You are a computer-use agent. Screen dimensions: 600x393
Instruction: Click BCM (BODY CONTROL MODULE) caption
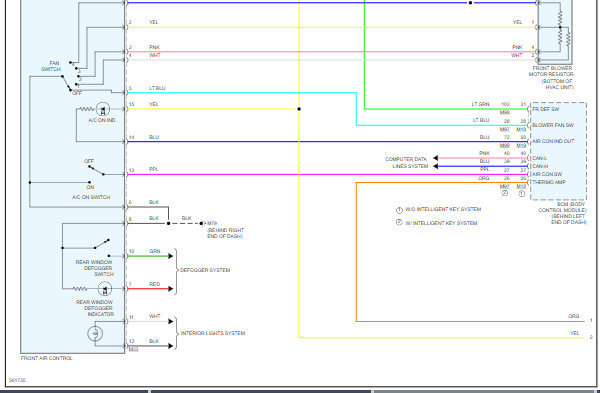coord(562,207)
